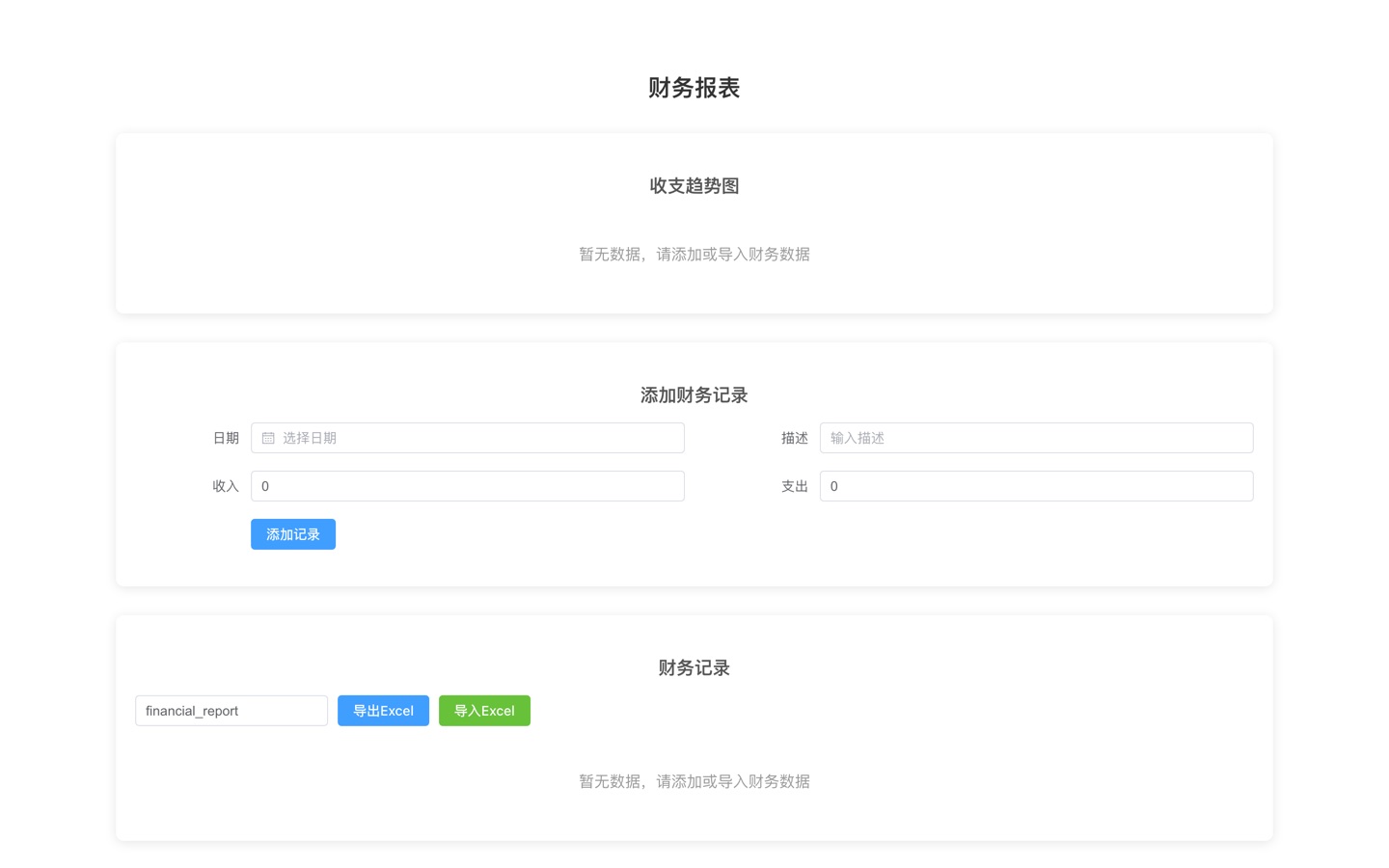Edit the financial_report filename field

coord(231,711)
